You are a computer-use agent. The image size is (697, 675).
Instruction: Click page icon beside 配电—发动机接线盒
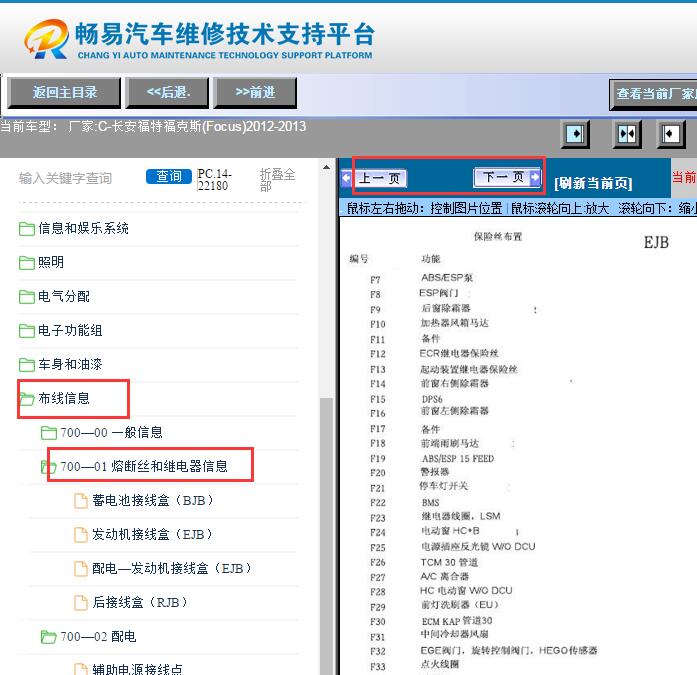click(x=80, y=569)
